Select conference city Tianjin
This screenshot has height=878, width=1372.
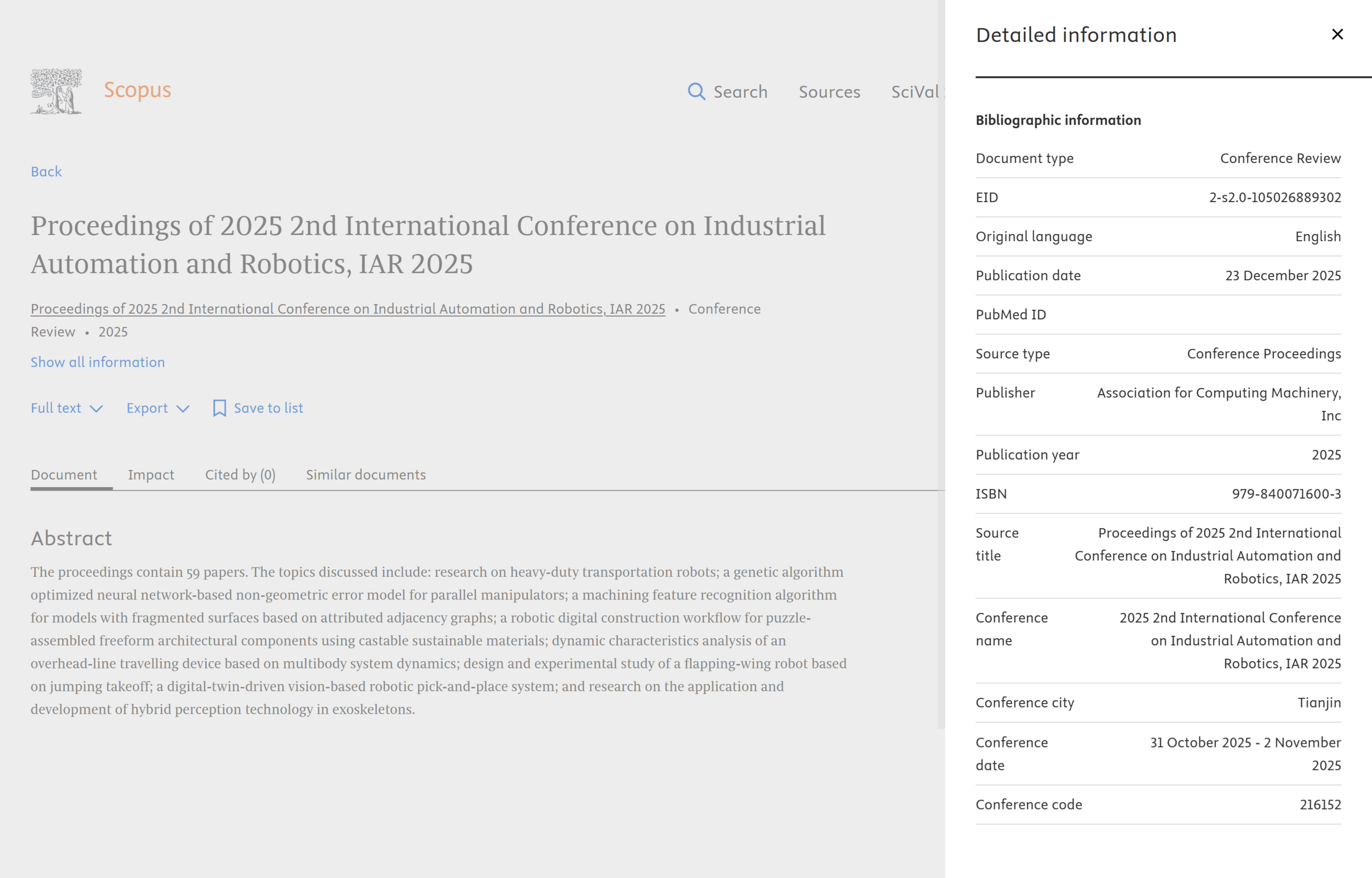(x=1319, y=703)
